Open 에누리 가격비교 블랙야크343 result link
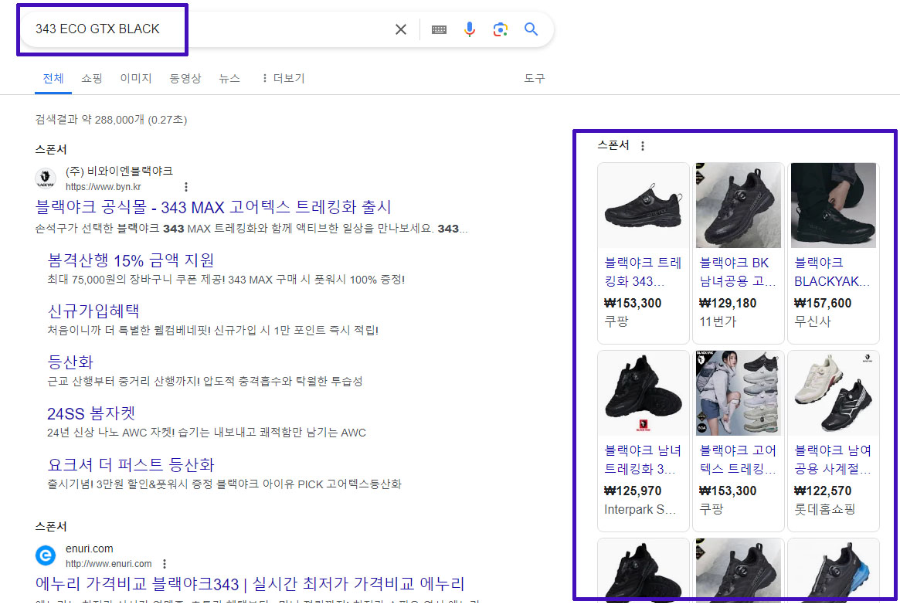This screenshot has height=603, width=900. pos(250,583)
